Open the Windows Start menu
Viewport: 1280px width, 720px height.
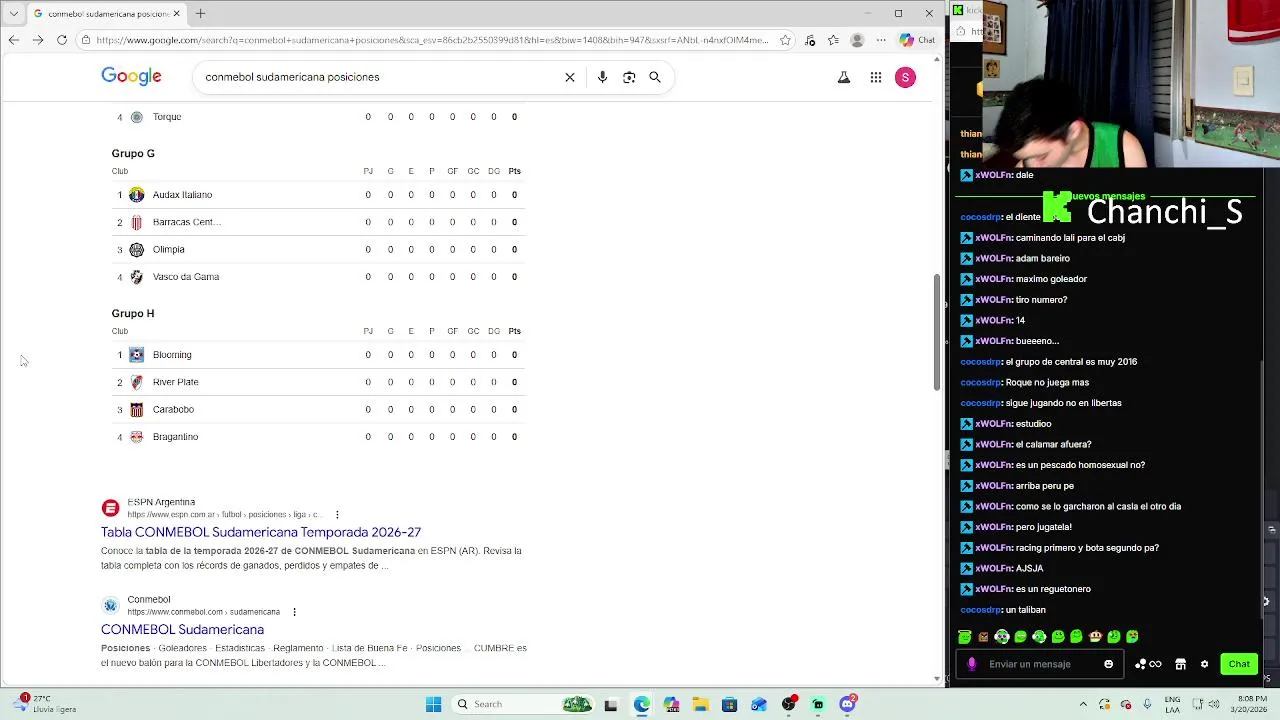[x=433, y=704]
